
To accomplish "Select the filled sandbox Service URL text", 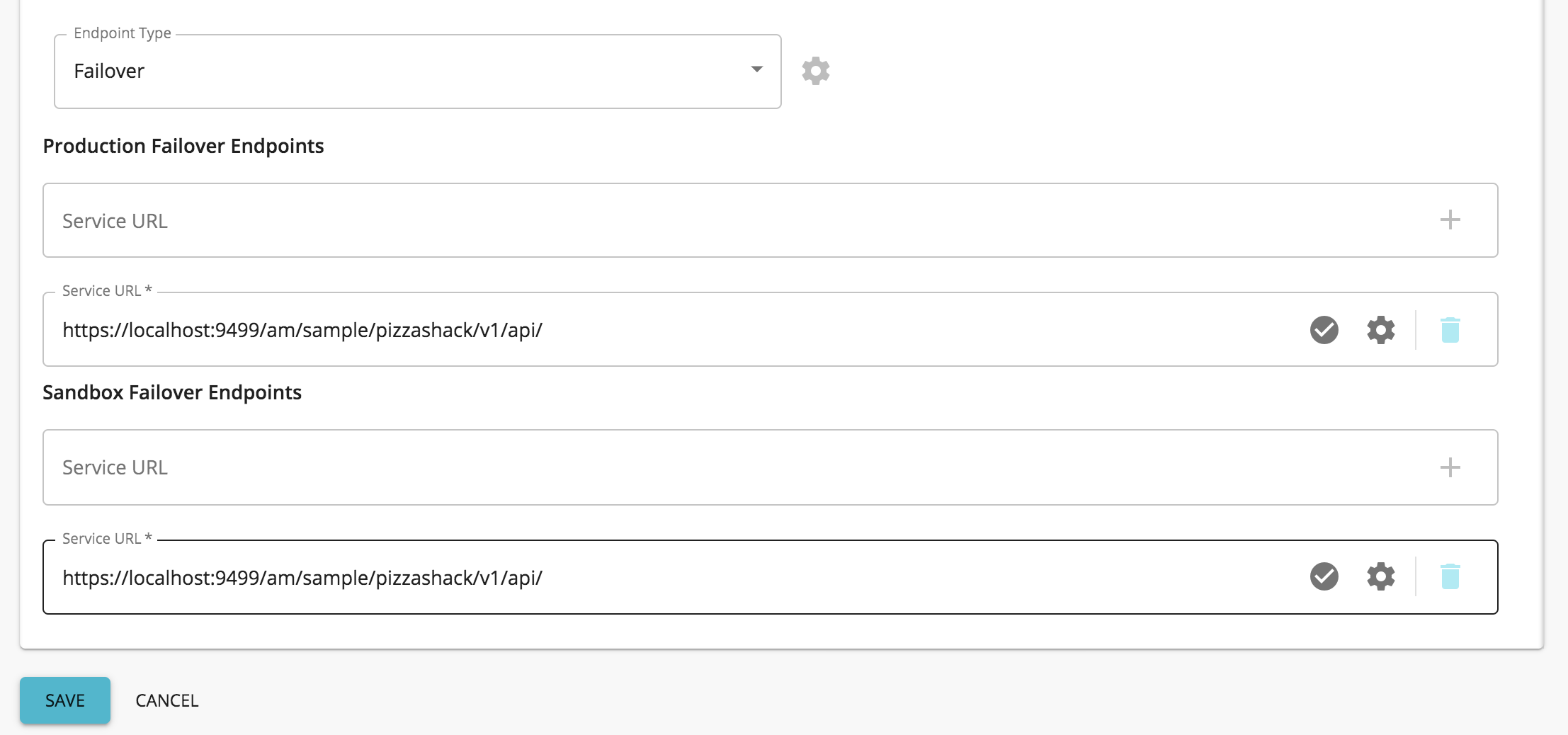I will 301,576.
